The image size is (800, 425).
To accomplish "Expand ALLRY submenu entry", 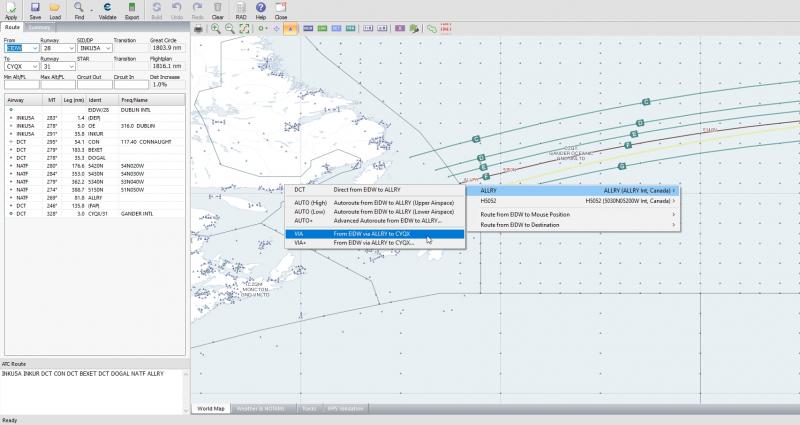I will tap(574, 190).
